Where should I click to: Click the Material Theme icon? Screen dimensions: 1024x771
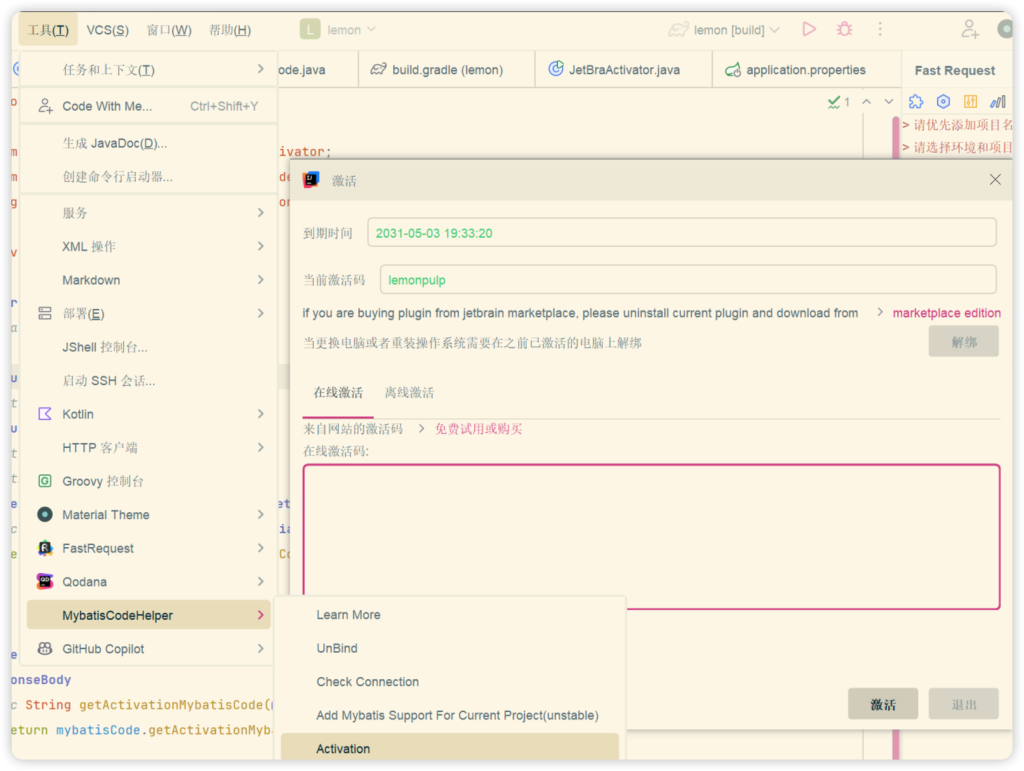click(x=44, y=514)
